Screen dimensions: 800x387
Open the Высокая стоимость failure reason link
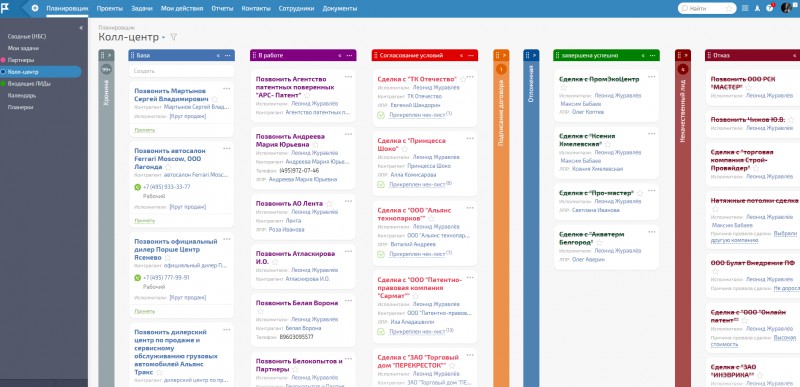pos(753,341)
